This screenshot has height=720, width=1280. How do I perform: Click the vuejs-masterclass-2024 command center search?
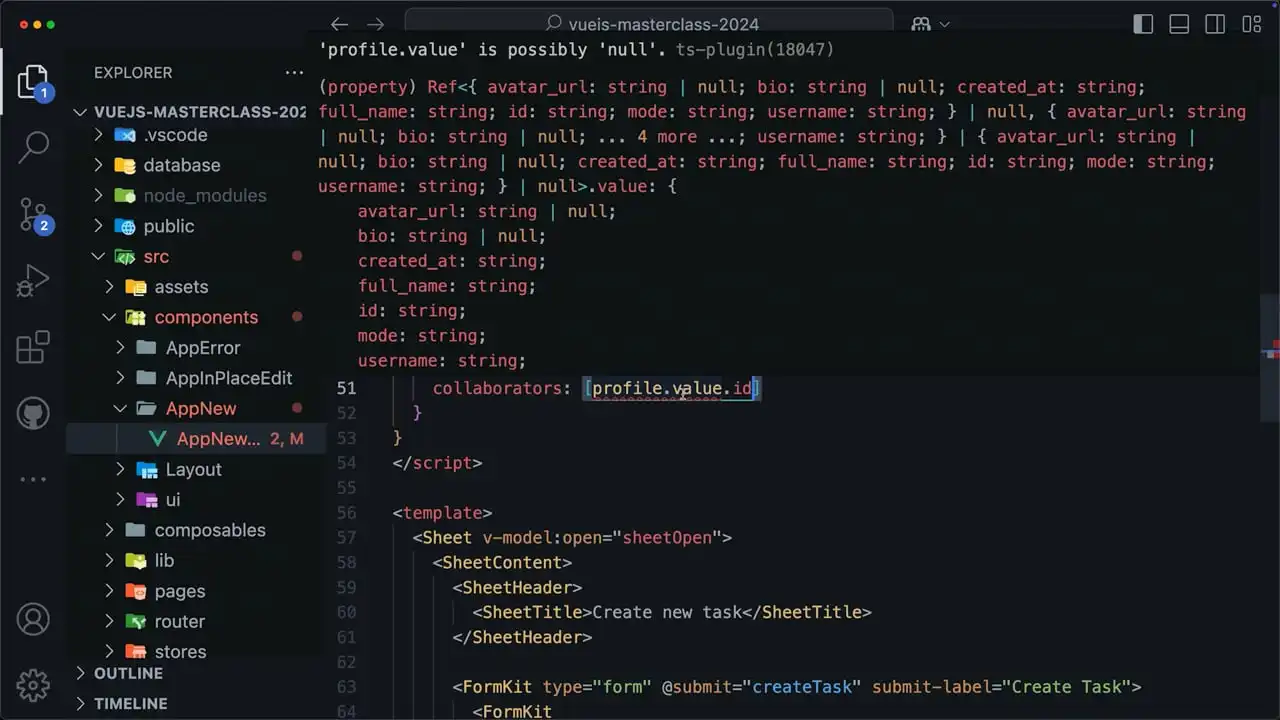[648, 24]
